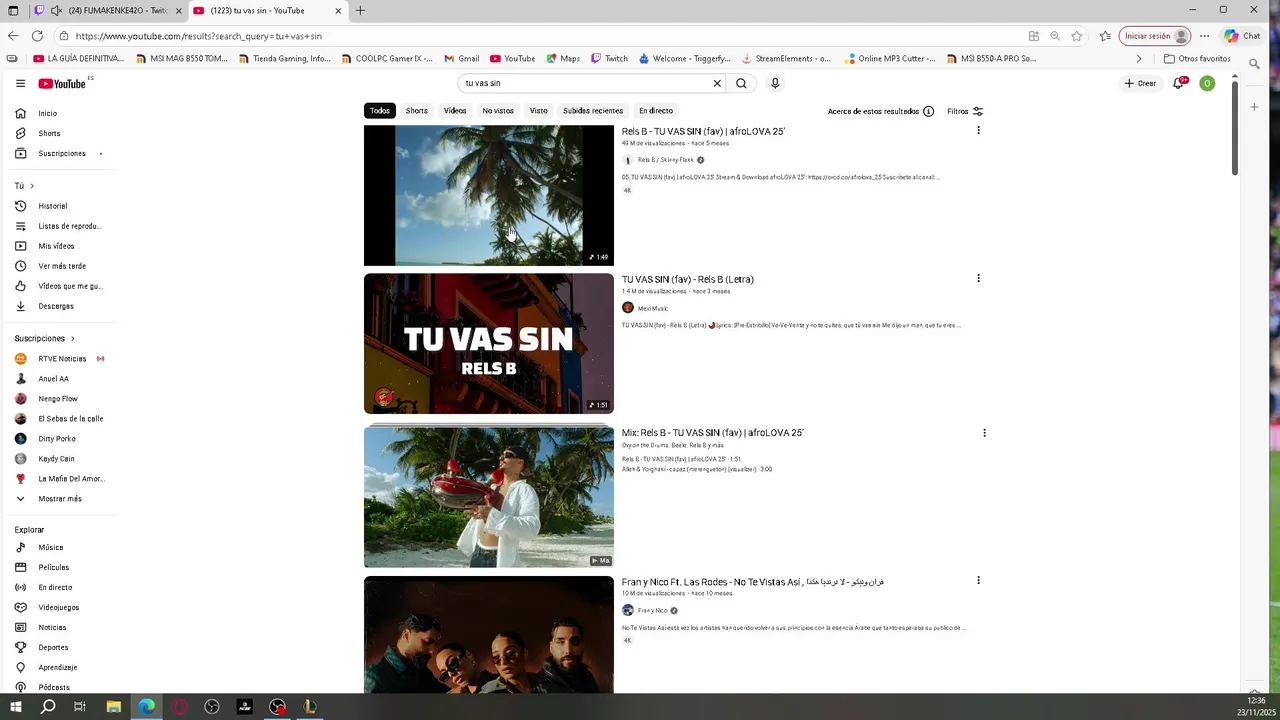
Task: Open options for Fran y Nico video
Action: tap(978, 580)
